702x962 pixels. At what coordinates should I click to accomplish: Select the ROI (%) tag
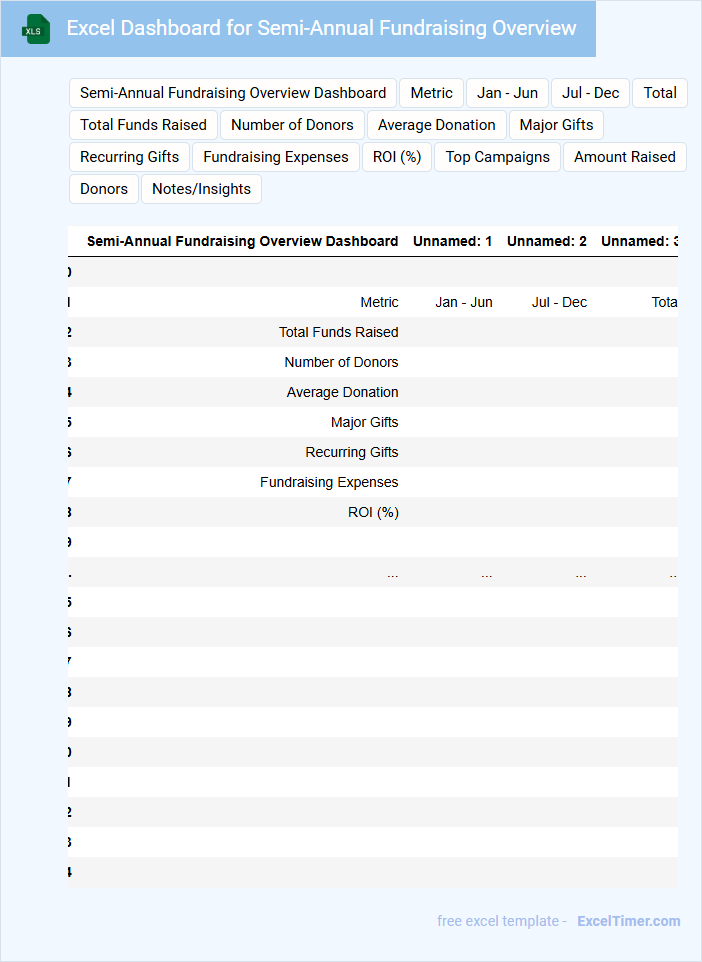coord(397,157)
